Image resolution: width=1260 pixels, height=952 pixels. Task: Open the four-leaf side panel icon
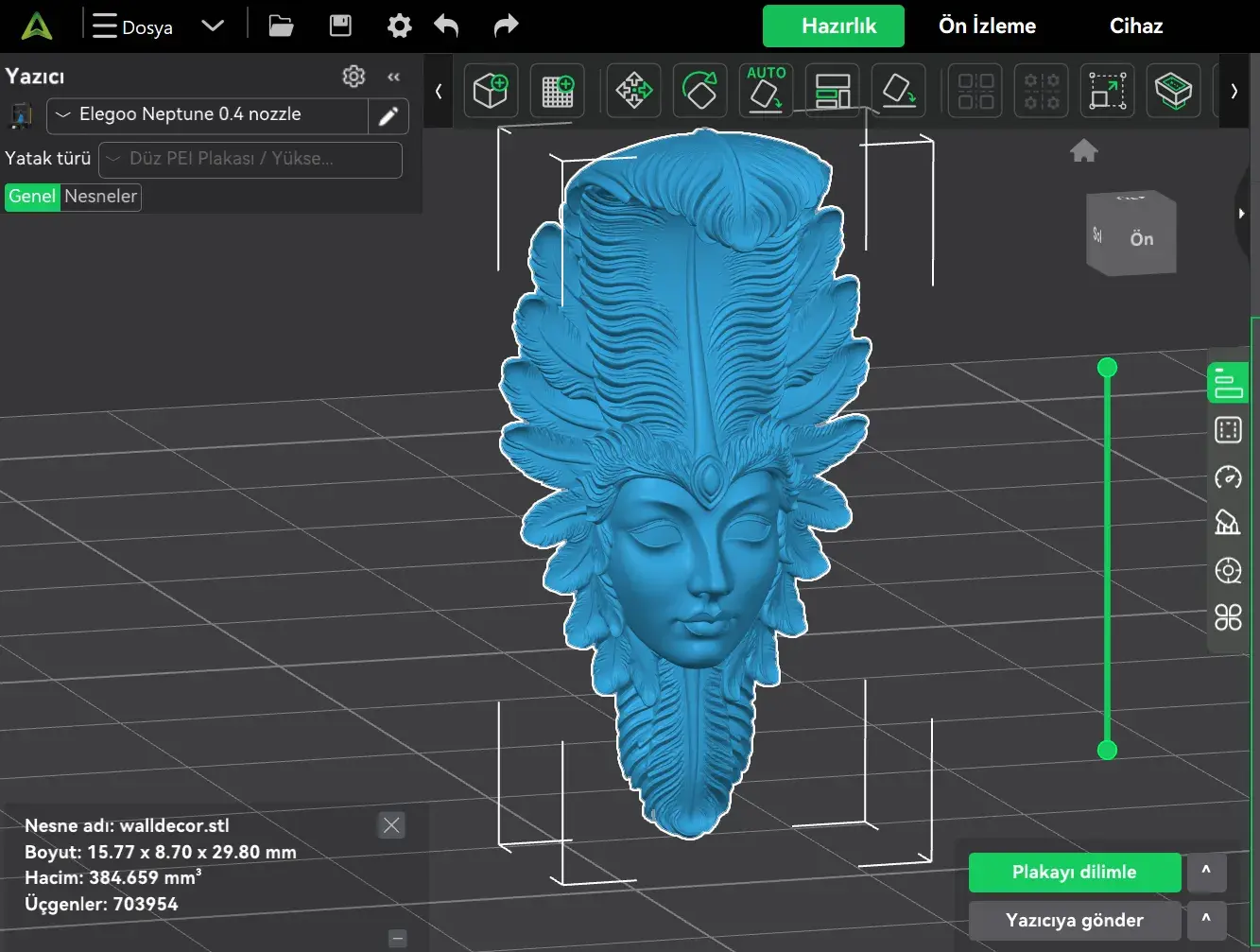(x=1228, y=617)
